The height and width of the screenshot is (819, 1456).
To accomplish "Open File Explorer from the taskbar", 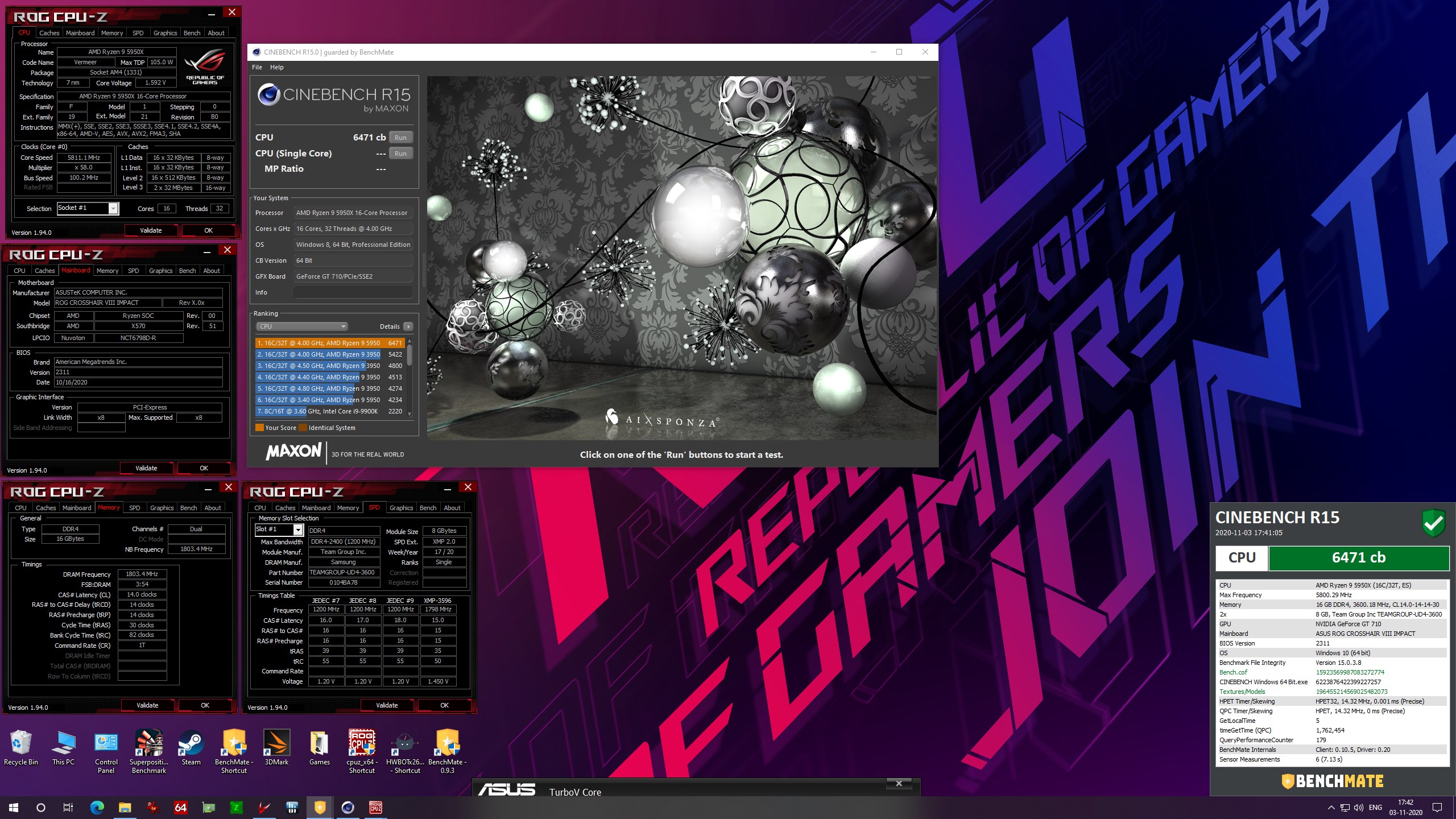I will click(x=125, y=807).
